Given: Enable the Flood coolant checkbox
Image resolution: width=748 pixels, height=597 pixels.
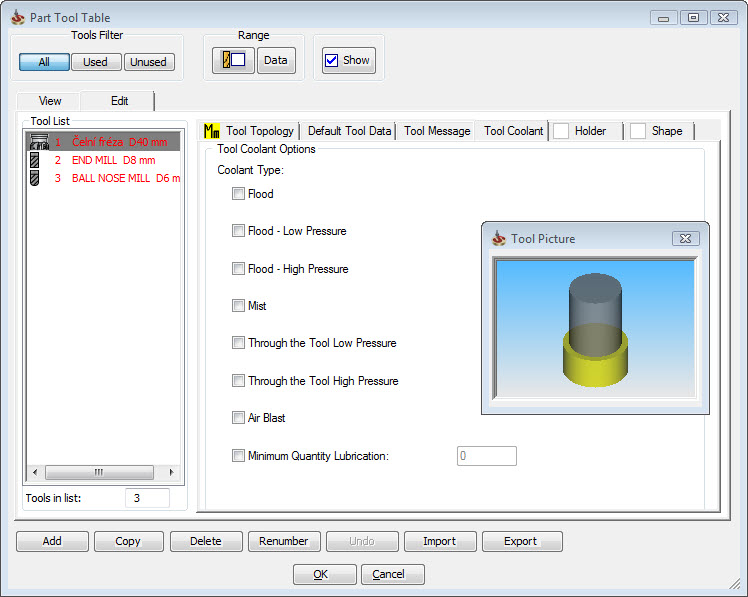Looking at the screenshot, I should click(238, 194).
